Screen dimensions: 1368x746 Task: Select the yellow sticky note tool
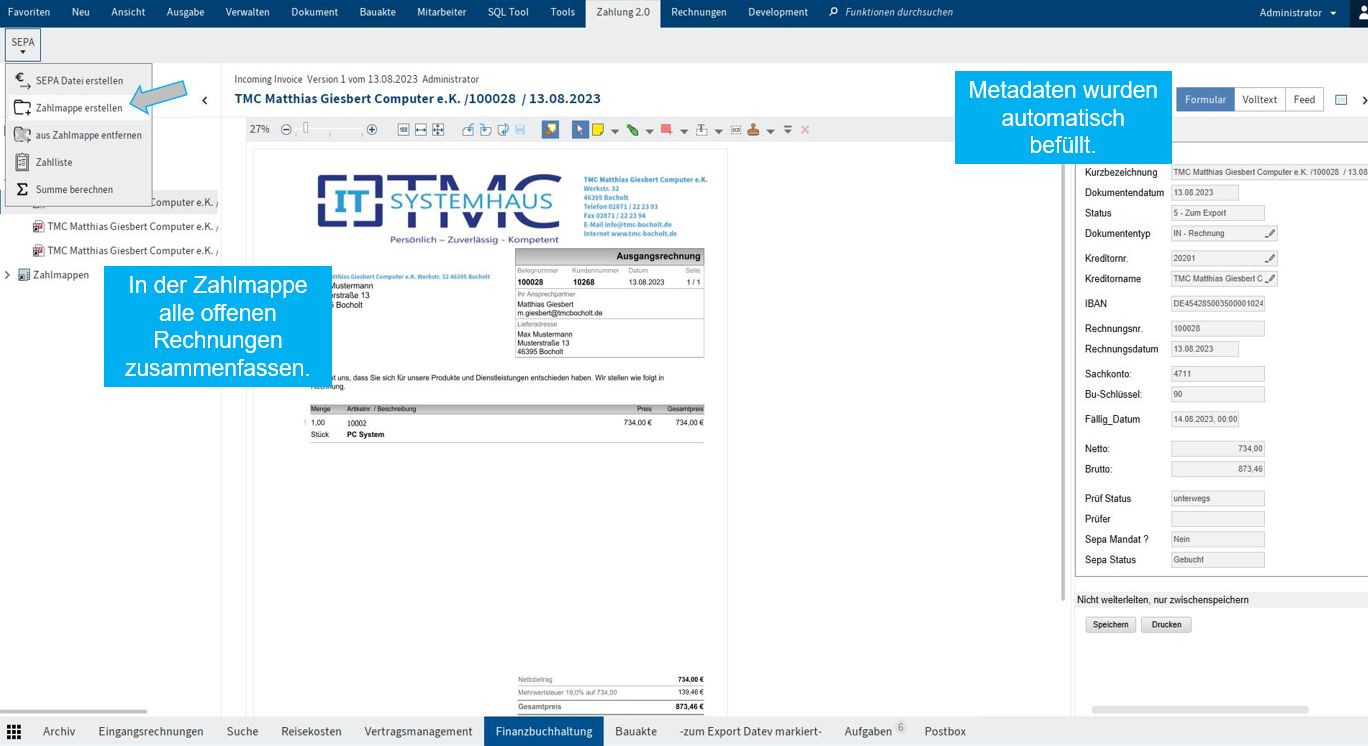tap(597, 129)
